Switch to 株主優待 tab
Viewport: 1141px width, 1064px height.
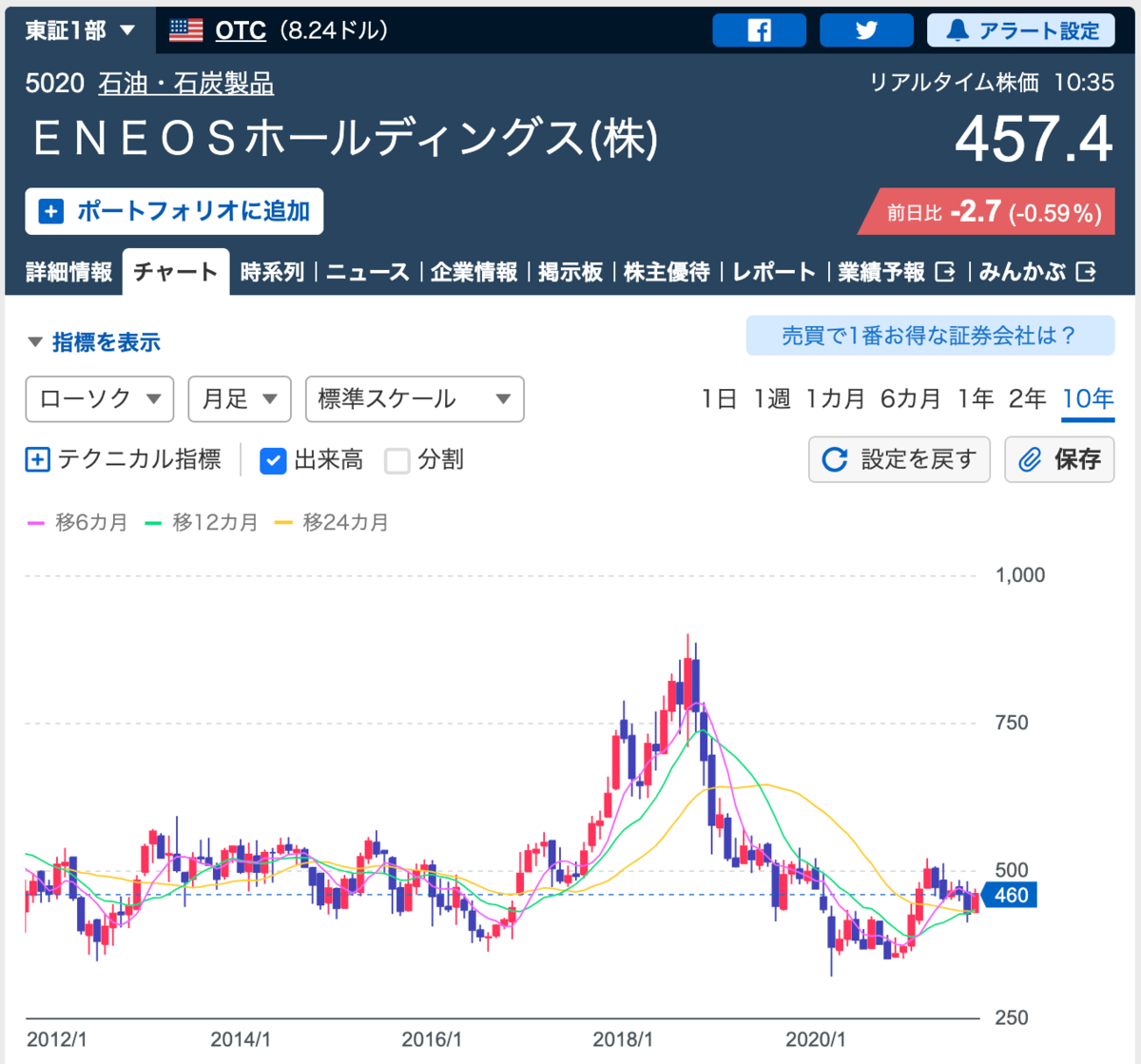(667, 272)
